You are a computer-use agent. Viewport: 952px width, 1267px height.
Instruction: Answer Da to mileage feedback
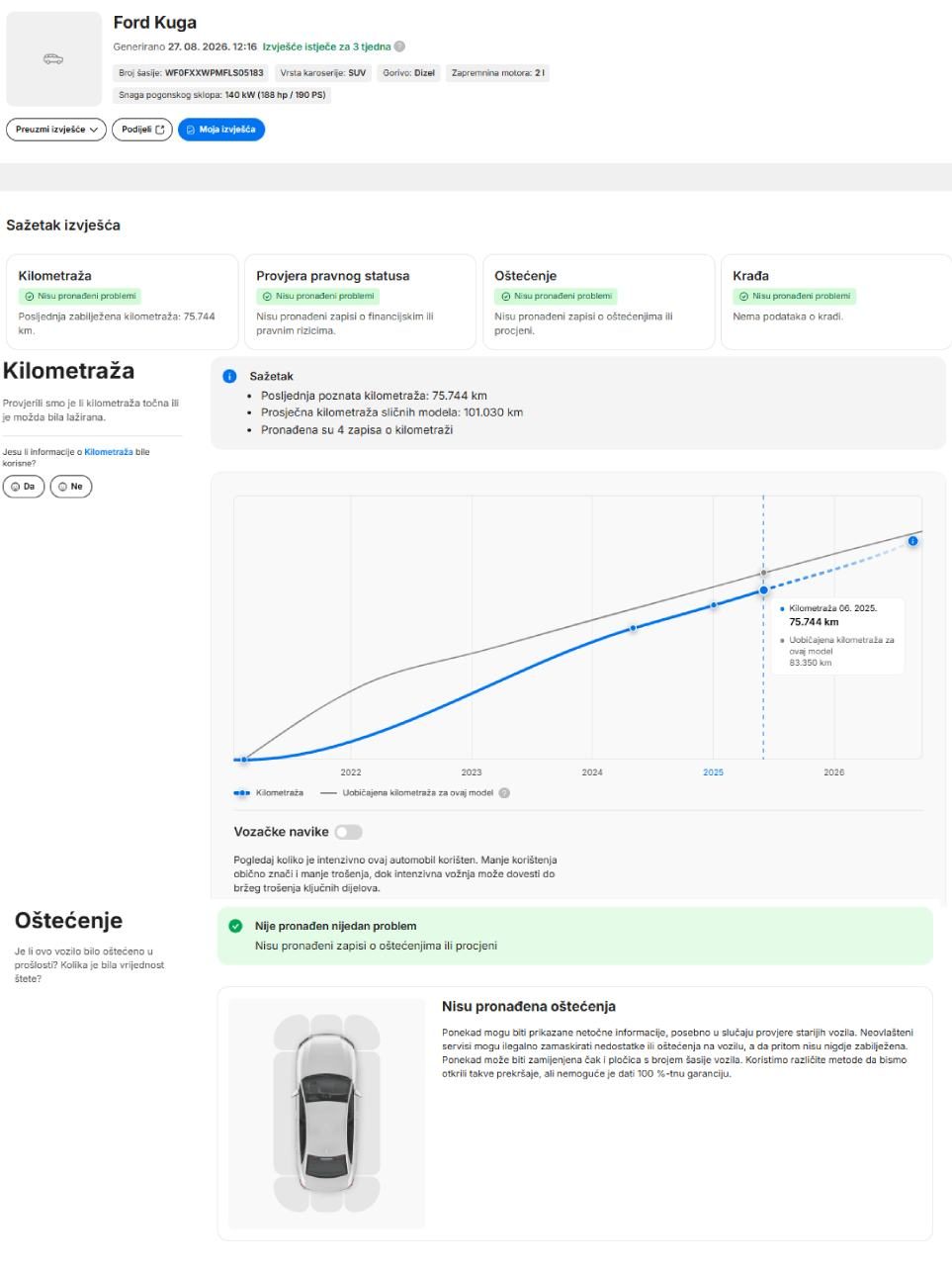24,487
